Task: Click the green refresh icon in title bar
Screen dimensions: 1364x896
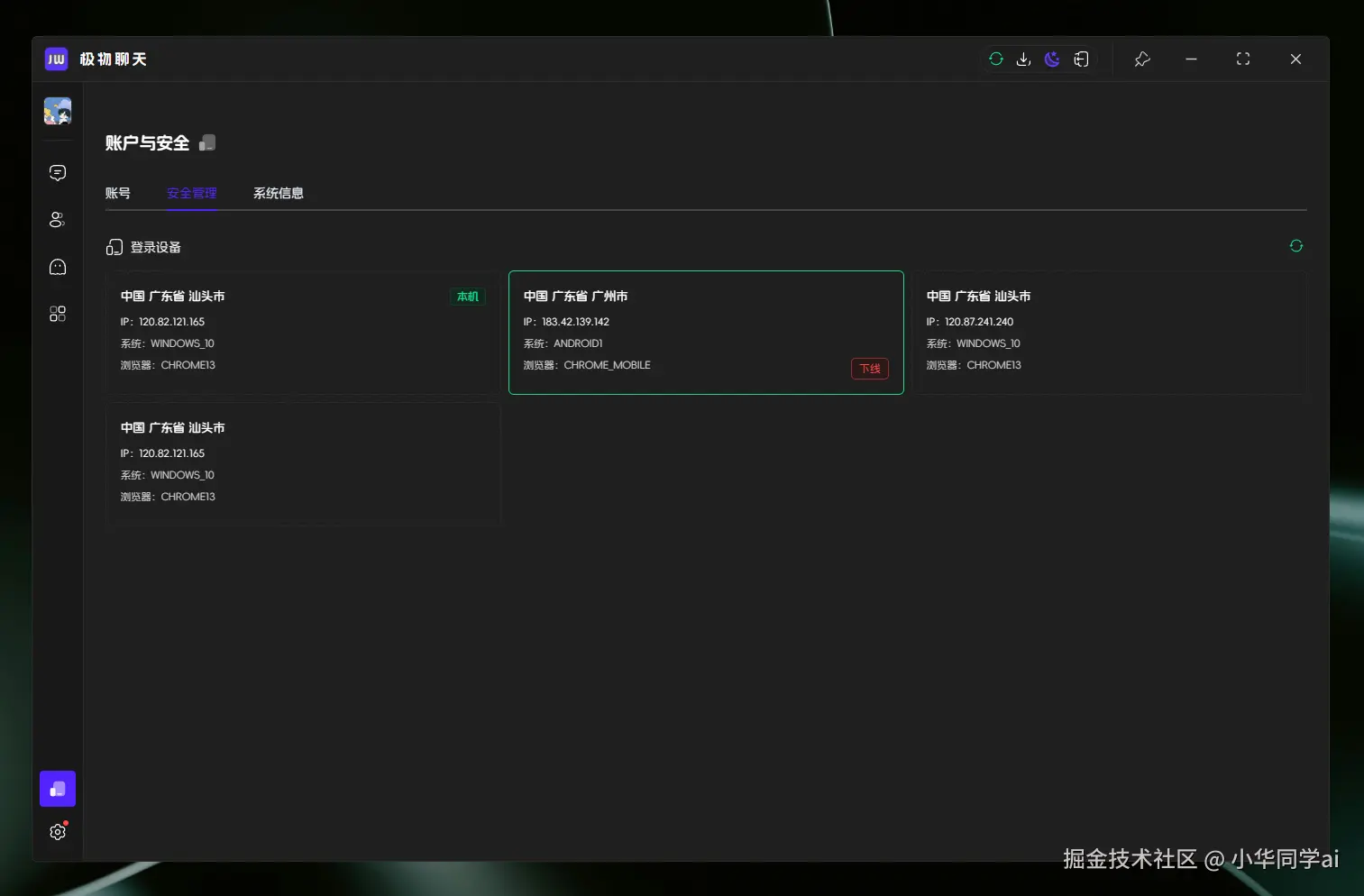Action: 996,59
